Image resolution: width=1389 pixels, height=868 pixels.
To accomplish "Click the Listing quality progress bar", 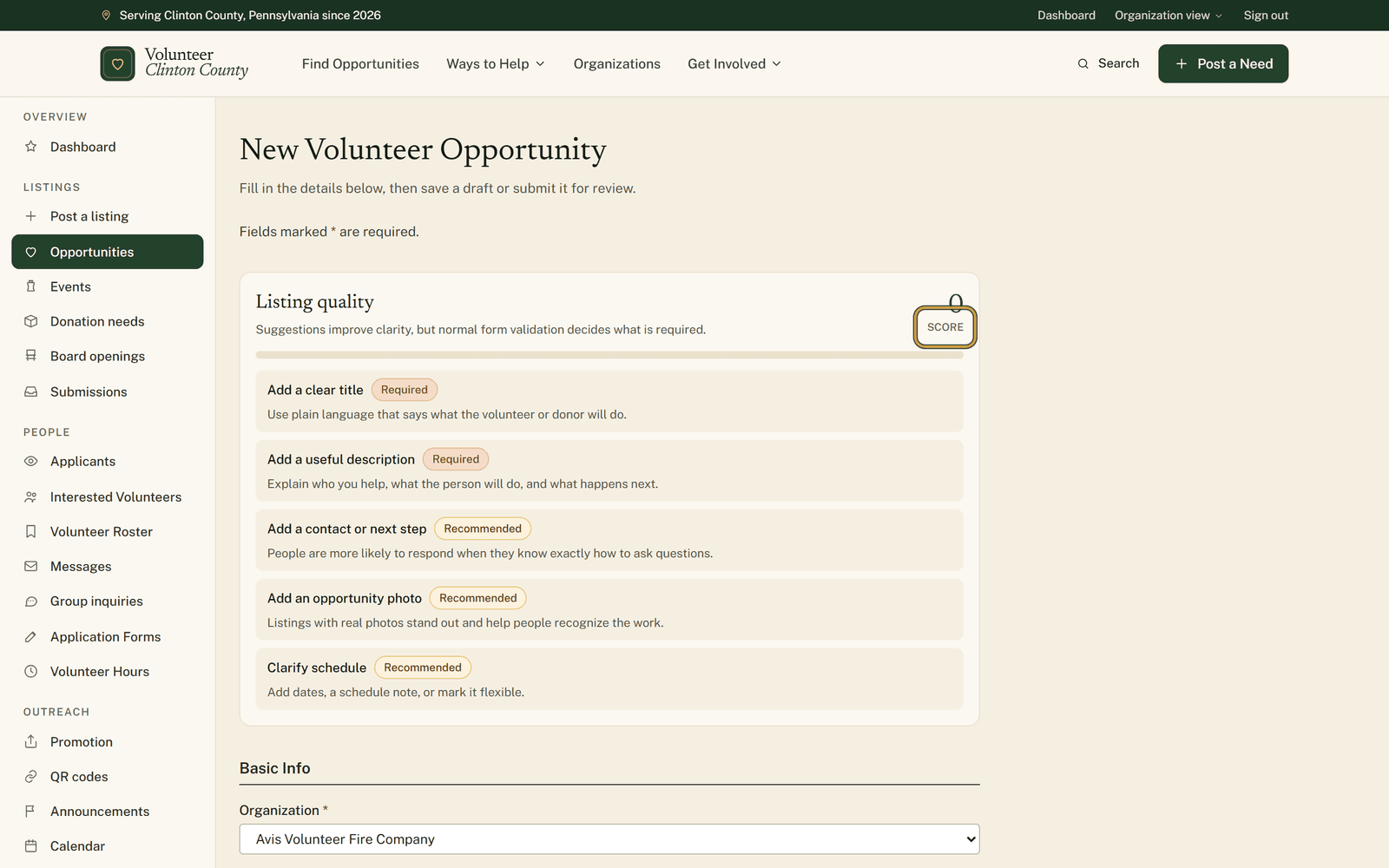I will (x=609, y=355).
